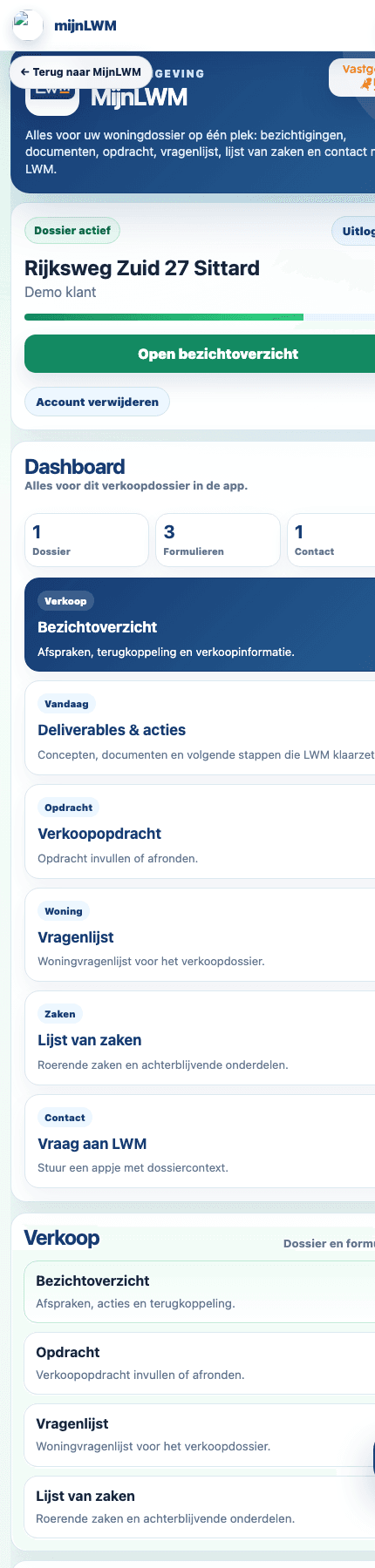The image size is (375, 1568).
Task: Click the LWM logo tile in blue header
Action: click(x=52, y=95)
